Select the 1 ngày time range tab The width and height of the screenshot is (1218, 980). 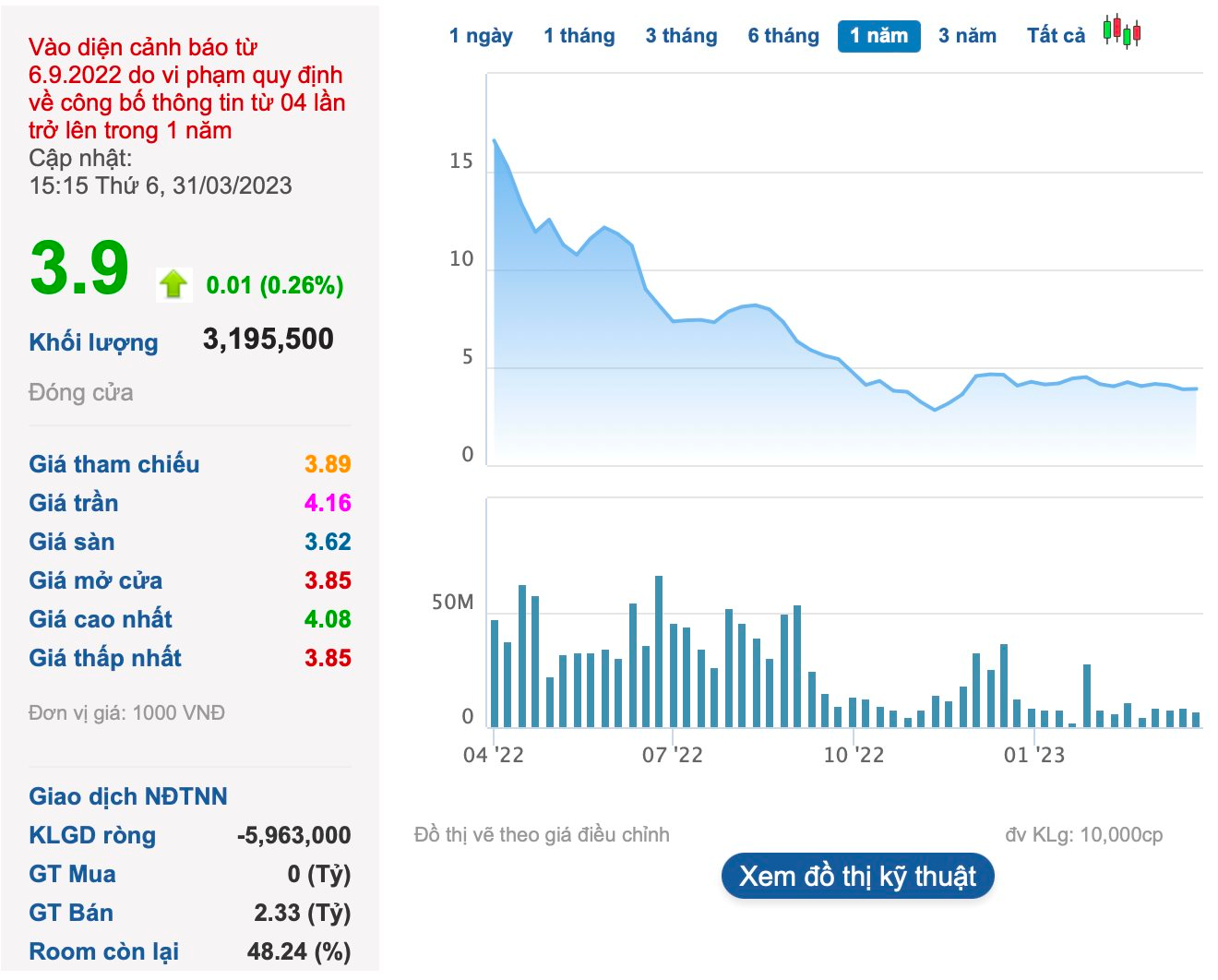coord(481,36)
